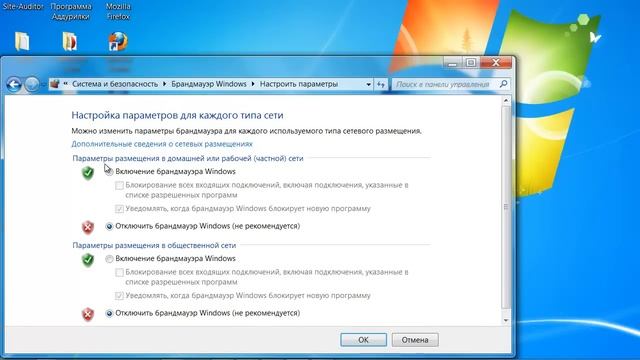Click Настроить параметры breadcrumb
Screen dimensions: 640x360
pyautogui.click(x=299, y=84)
